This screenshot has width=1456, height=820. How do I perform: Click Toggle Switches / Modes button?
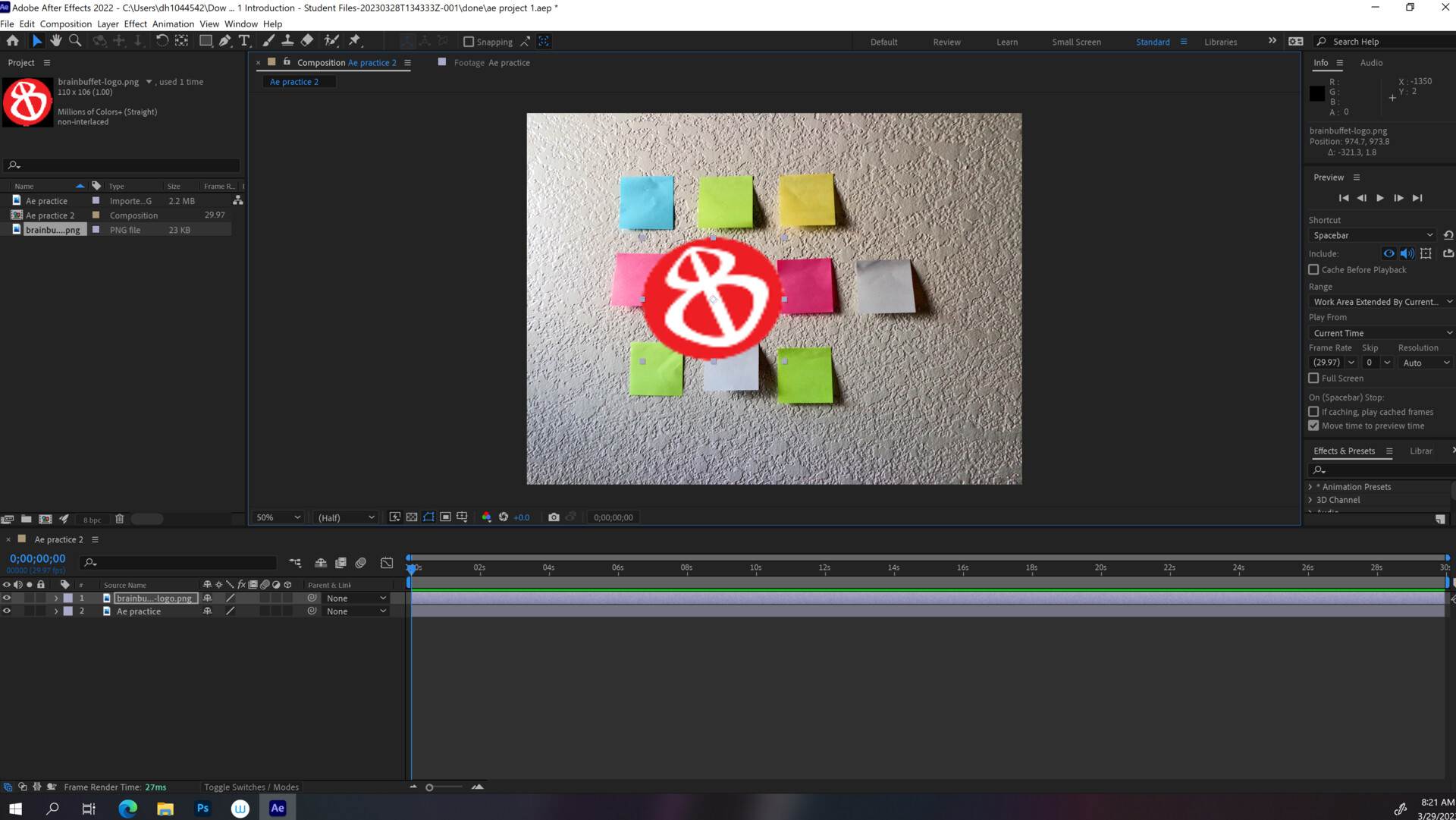tap(251, 787)
